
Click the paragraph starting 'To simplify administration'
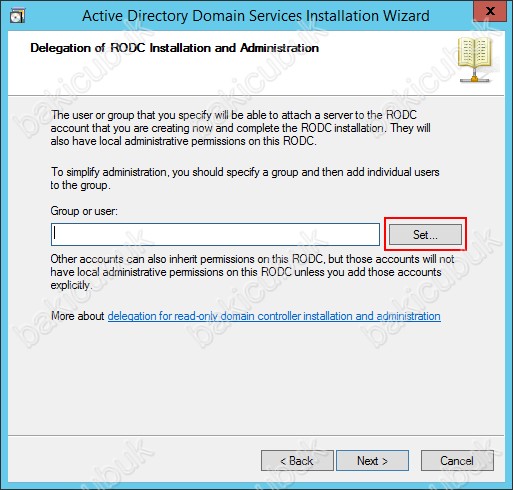tap(245, 178)
